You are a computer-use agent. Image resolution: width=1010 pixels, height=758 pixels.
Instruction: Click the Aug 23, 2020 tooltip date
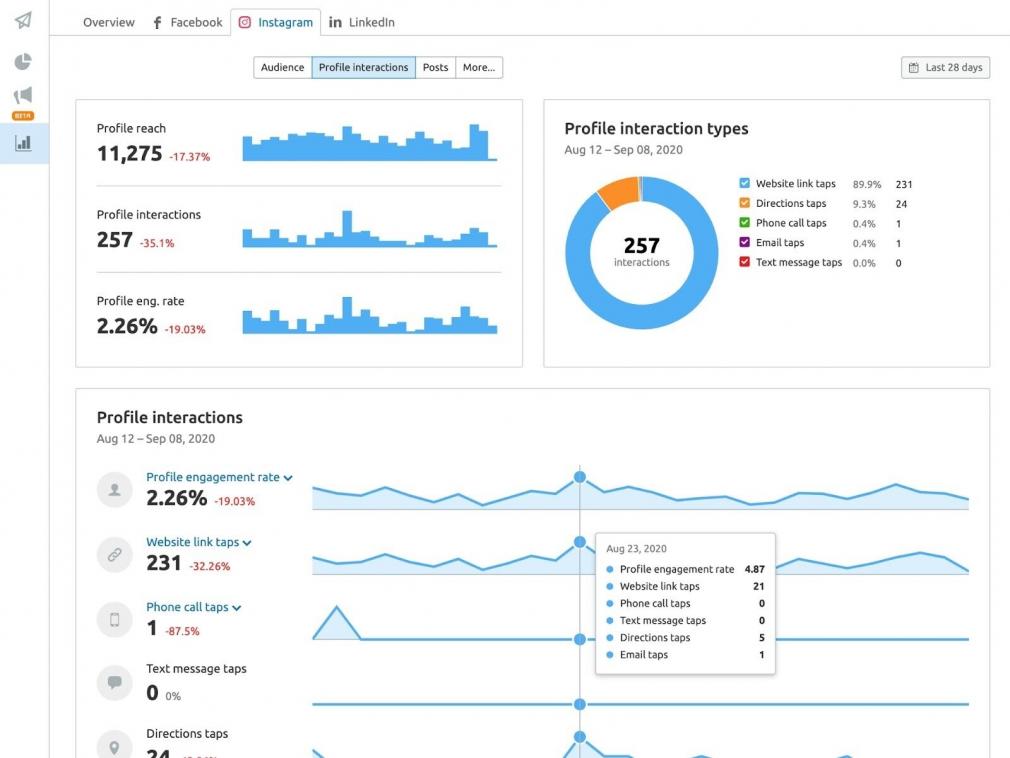(x=636, y=549)
